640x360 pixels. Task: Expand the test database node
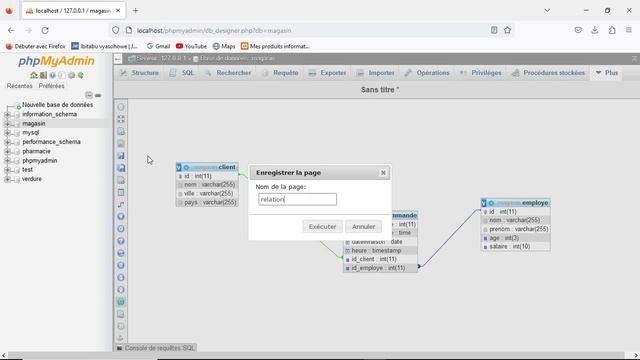pos(7,170)
